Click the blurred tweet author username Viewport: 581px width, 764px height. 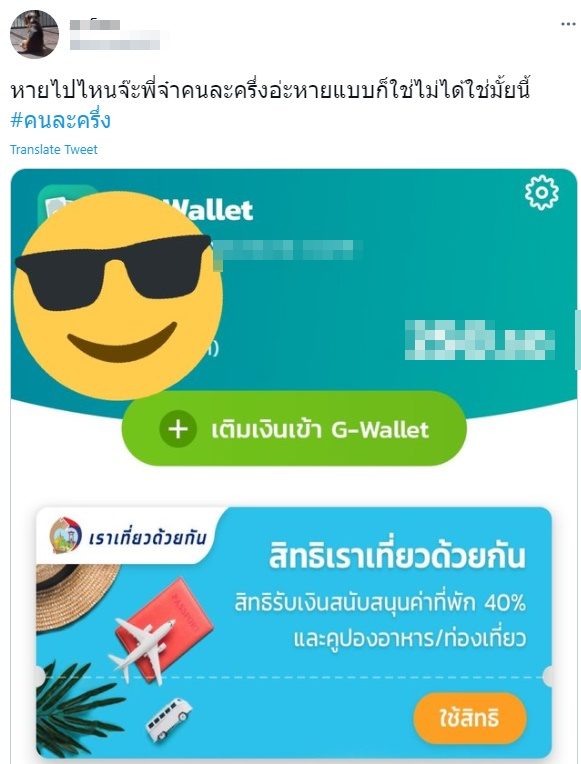[115, 35]
